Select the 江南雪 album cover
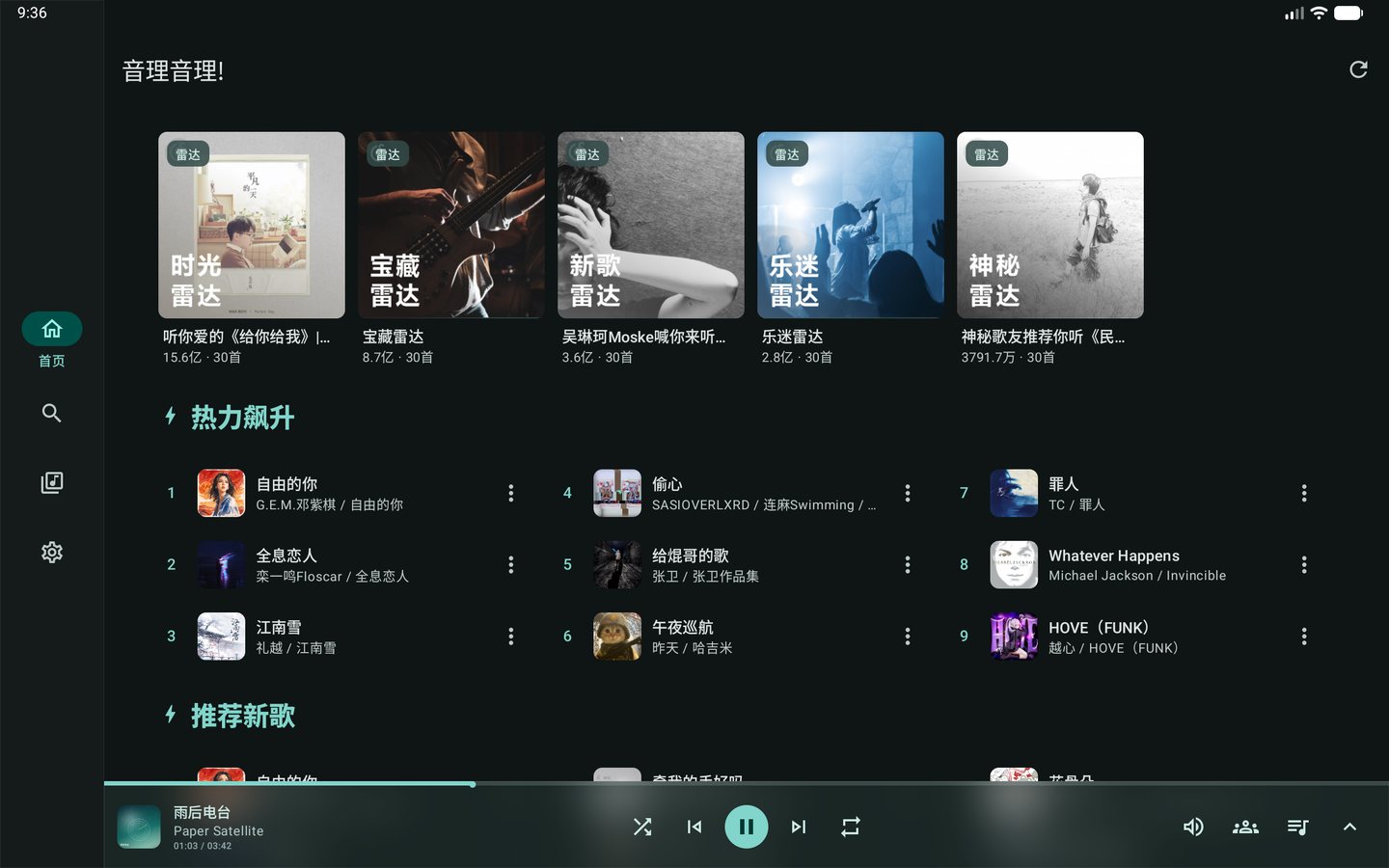Viewport: 1389px width, 868px height. 221,636
